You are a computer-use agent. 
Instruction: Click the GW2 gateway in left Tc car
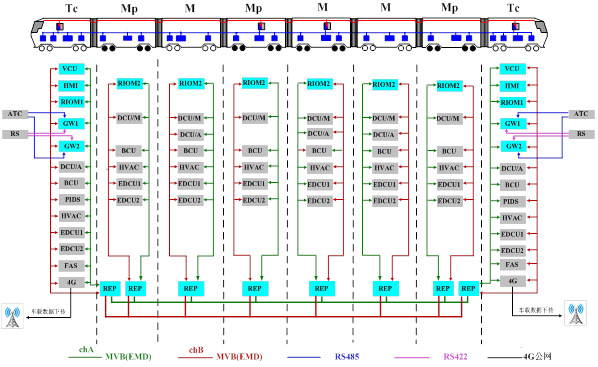71,146
